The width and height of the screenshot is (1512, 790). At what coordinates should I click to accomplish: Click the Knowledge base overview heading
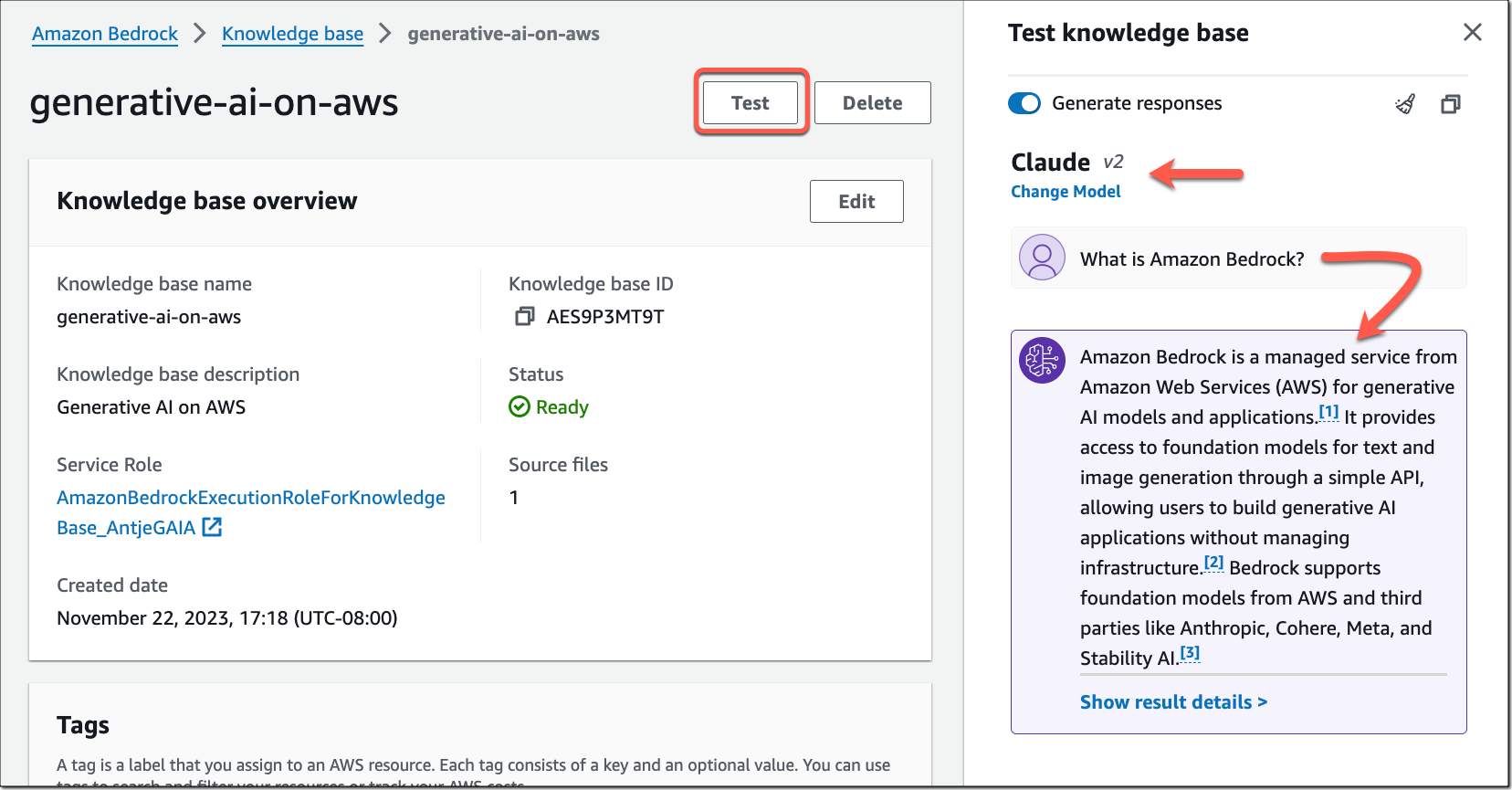coord(207,201)
